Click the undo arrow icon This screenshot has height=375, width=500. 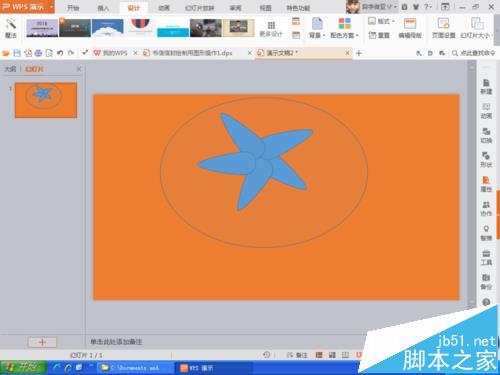point(60,53)
